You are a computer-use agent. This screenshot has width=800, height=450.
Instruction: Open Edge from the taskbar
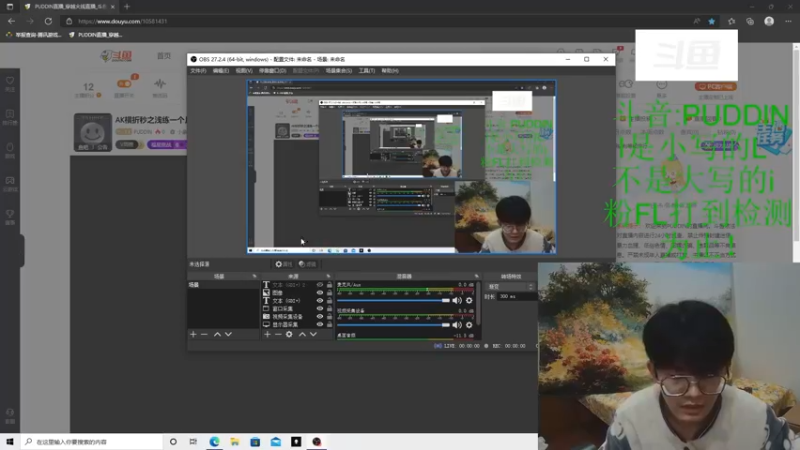click(x=214, y=442)
